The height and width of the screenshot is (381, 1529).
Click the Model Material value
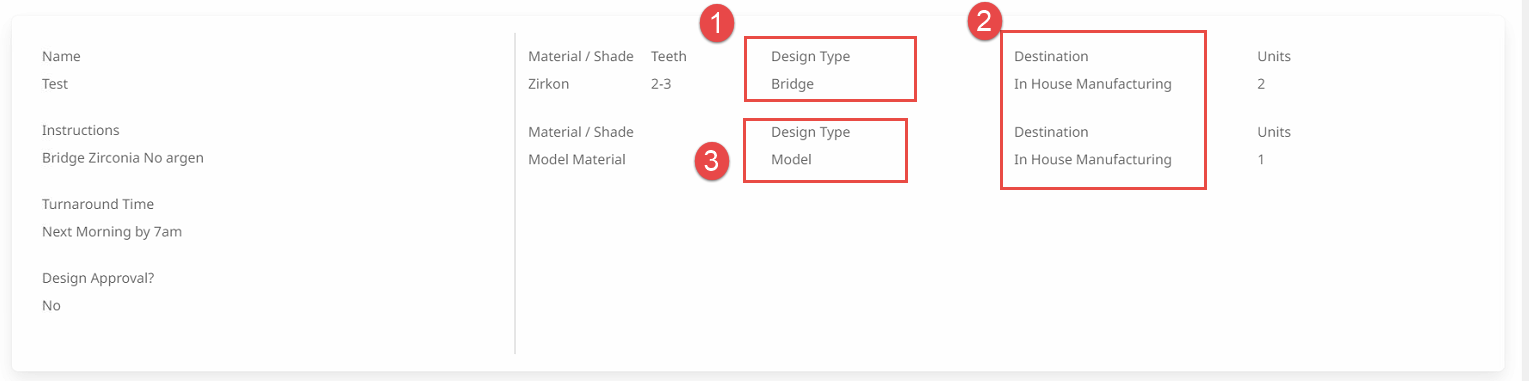tap(577, 159)
